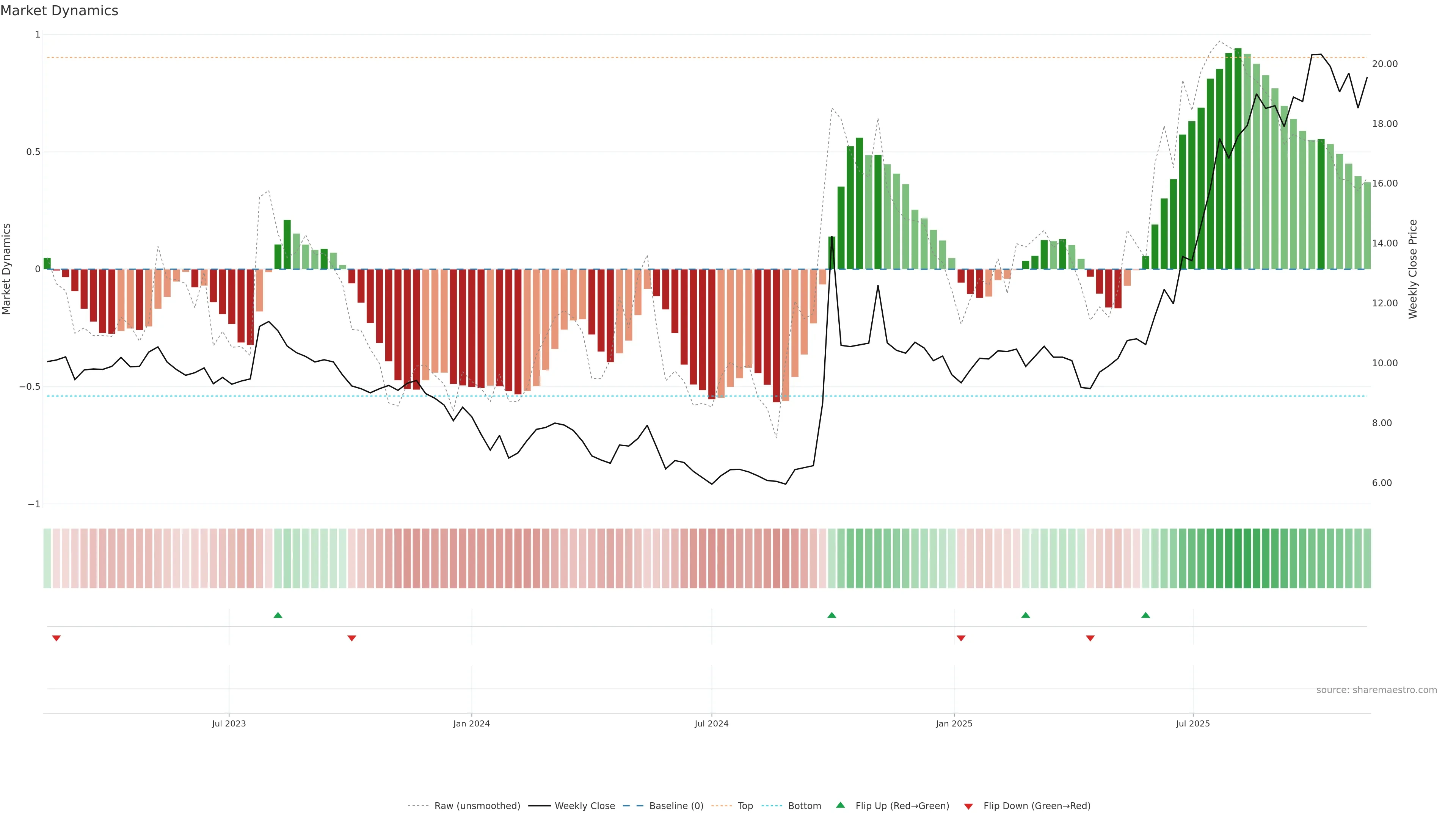Click the source: sharemaestro.com text
The width and height of the screenshot is (1456, 819).
tap(1376, 690)
